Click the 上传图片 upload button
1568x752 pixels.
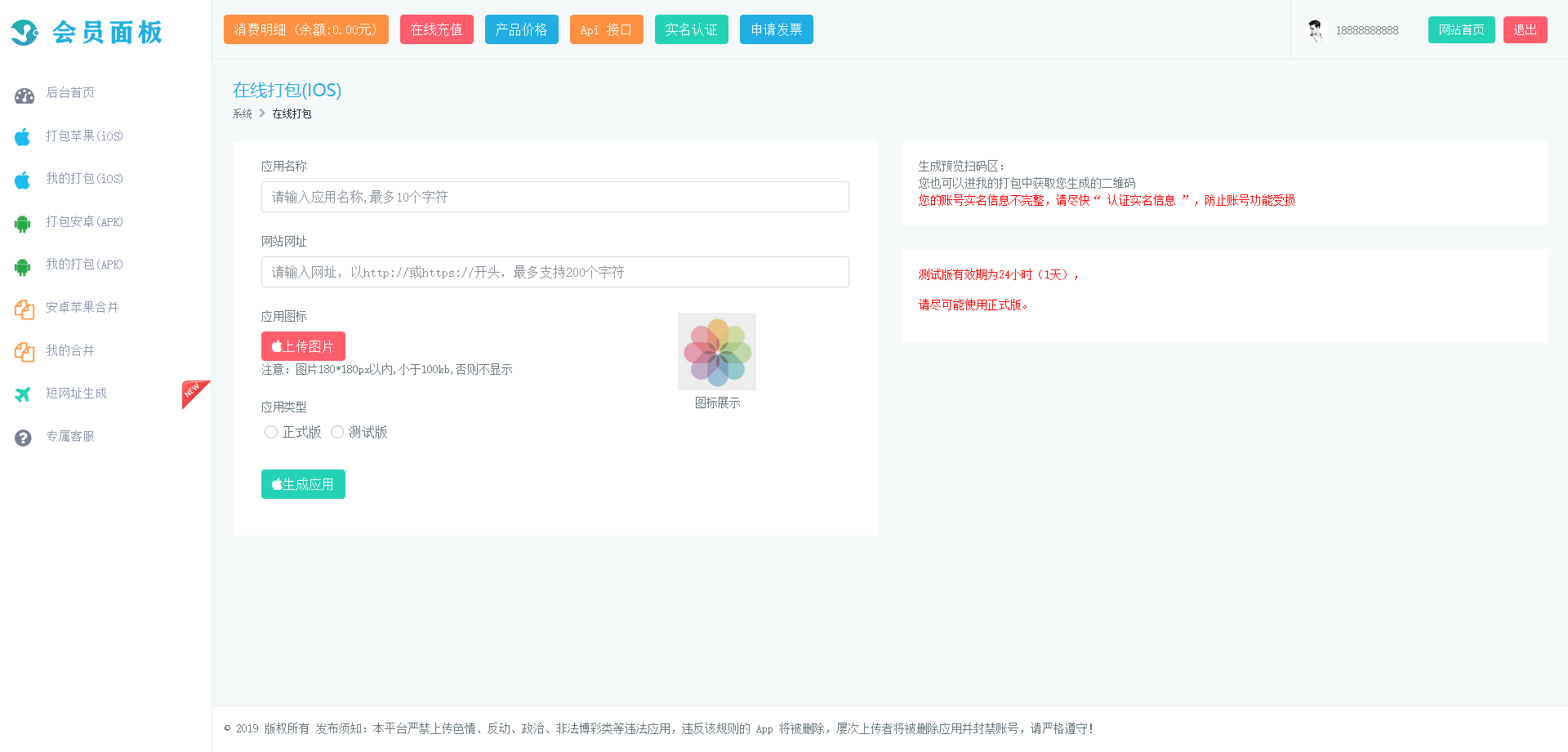click(x=303, y=345)
